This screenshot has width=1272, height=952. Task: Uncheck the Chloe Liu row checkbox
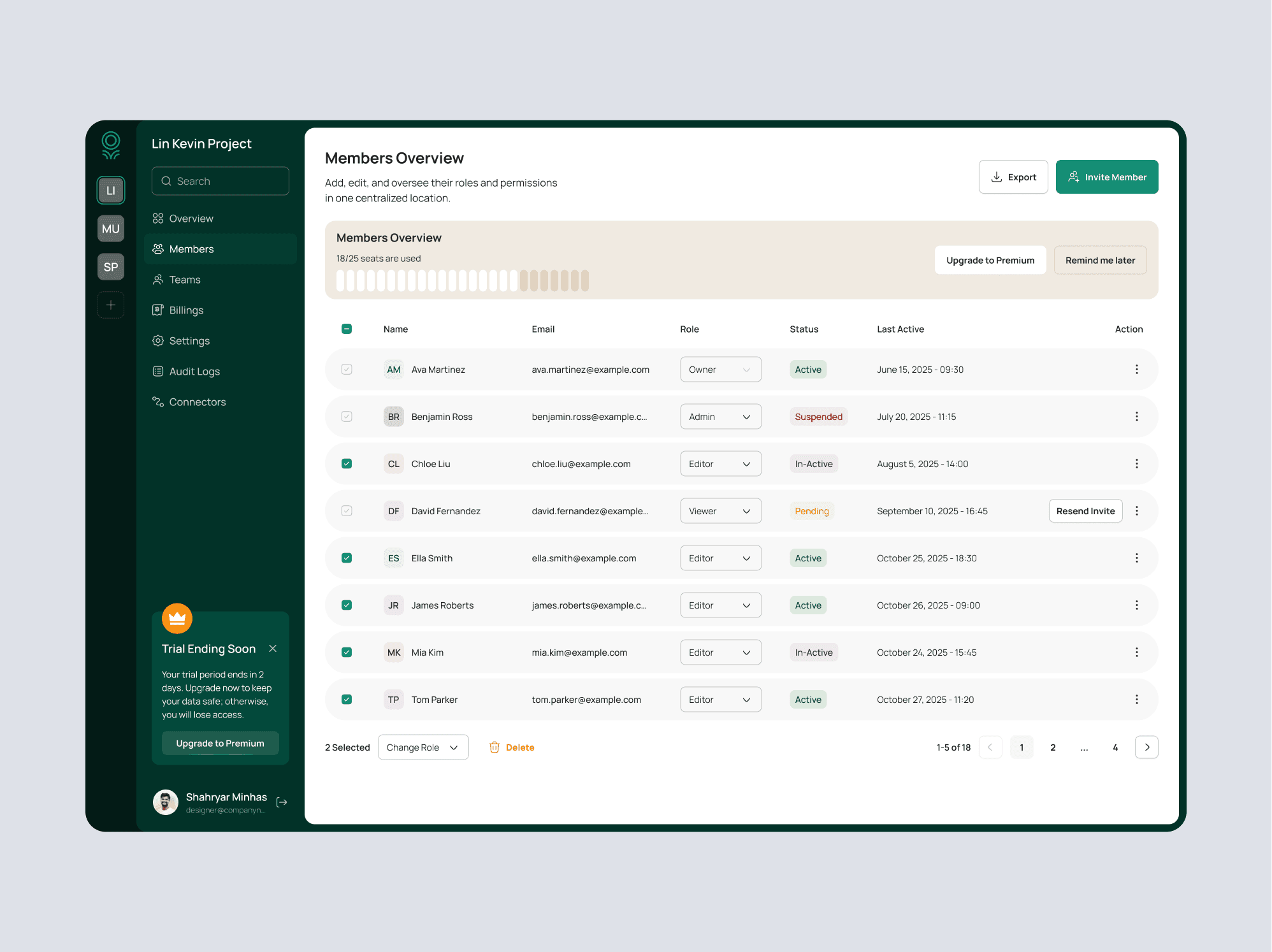347,464
